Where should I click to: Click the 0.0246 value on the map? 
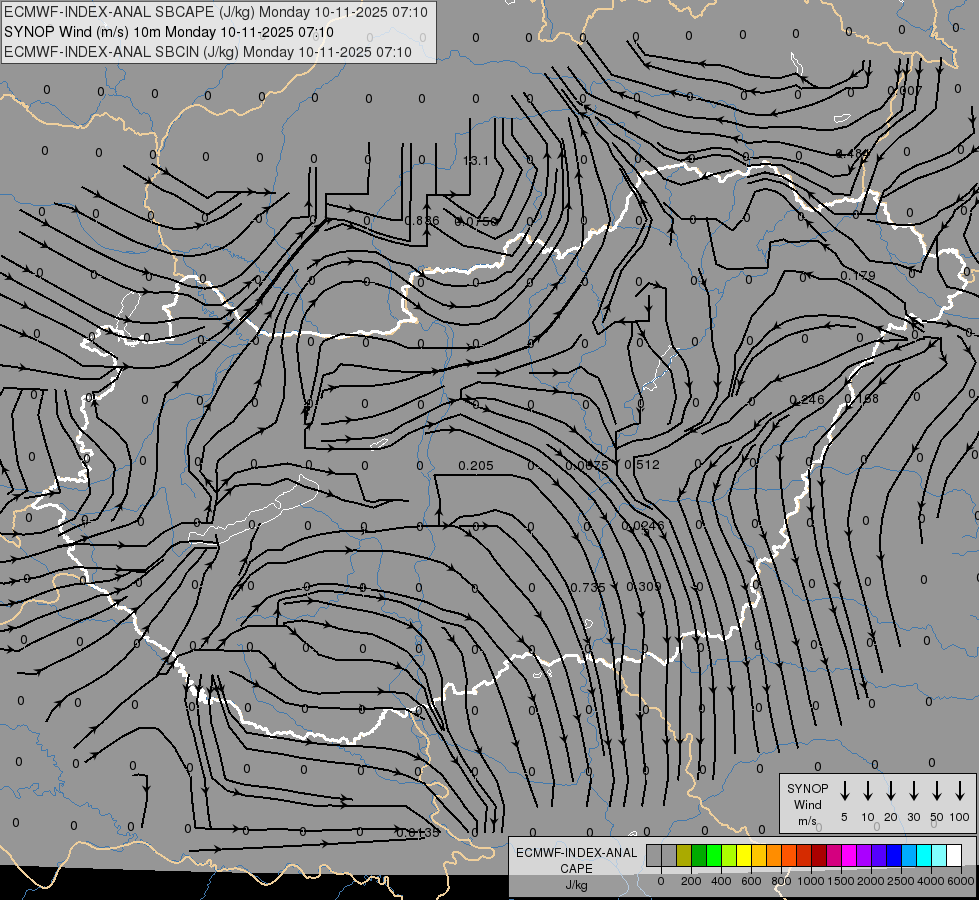coord(644,526)
